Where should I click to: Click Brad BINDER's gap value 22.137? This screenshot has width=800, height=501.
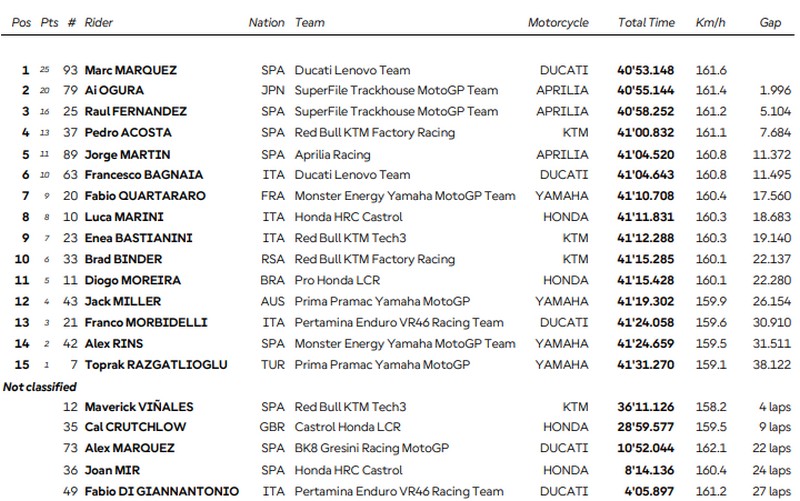click(771, 259)
